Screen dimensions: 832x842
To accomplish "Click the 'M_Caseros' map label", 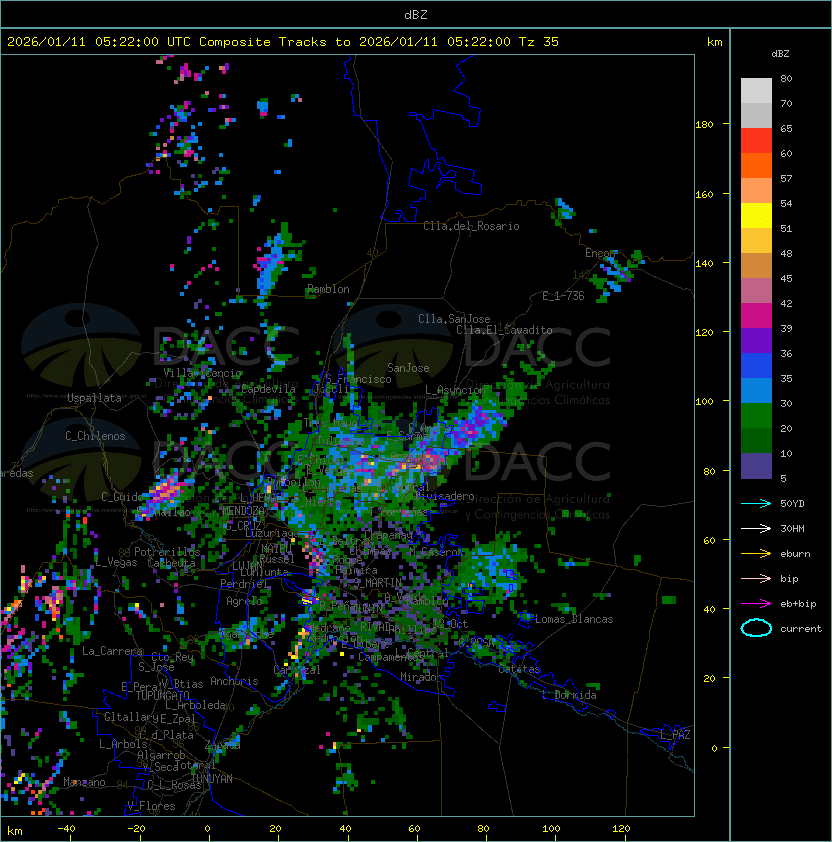I will pyautogui.click(x=436, y=552).
